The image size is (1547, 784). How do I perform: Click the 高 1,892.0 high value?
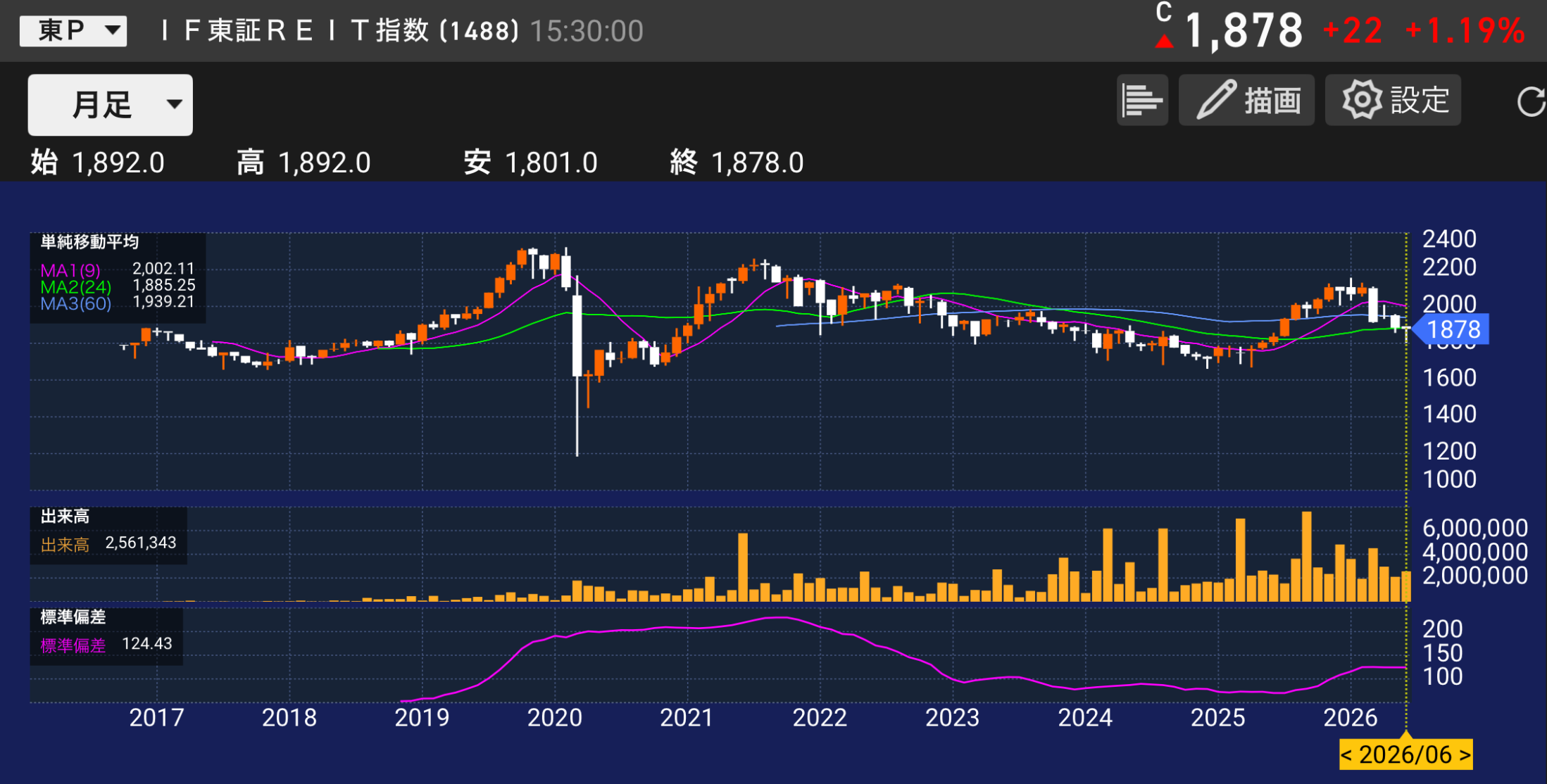click(303, 163)
